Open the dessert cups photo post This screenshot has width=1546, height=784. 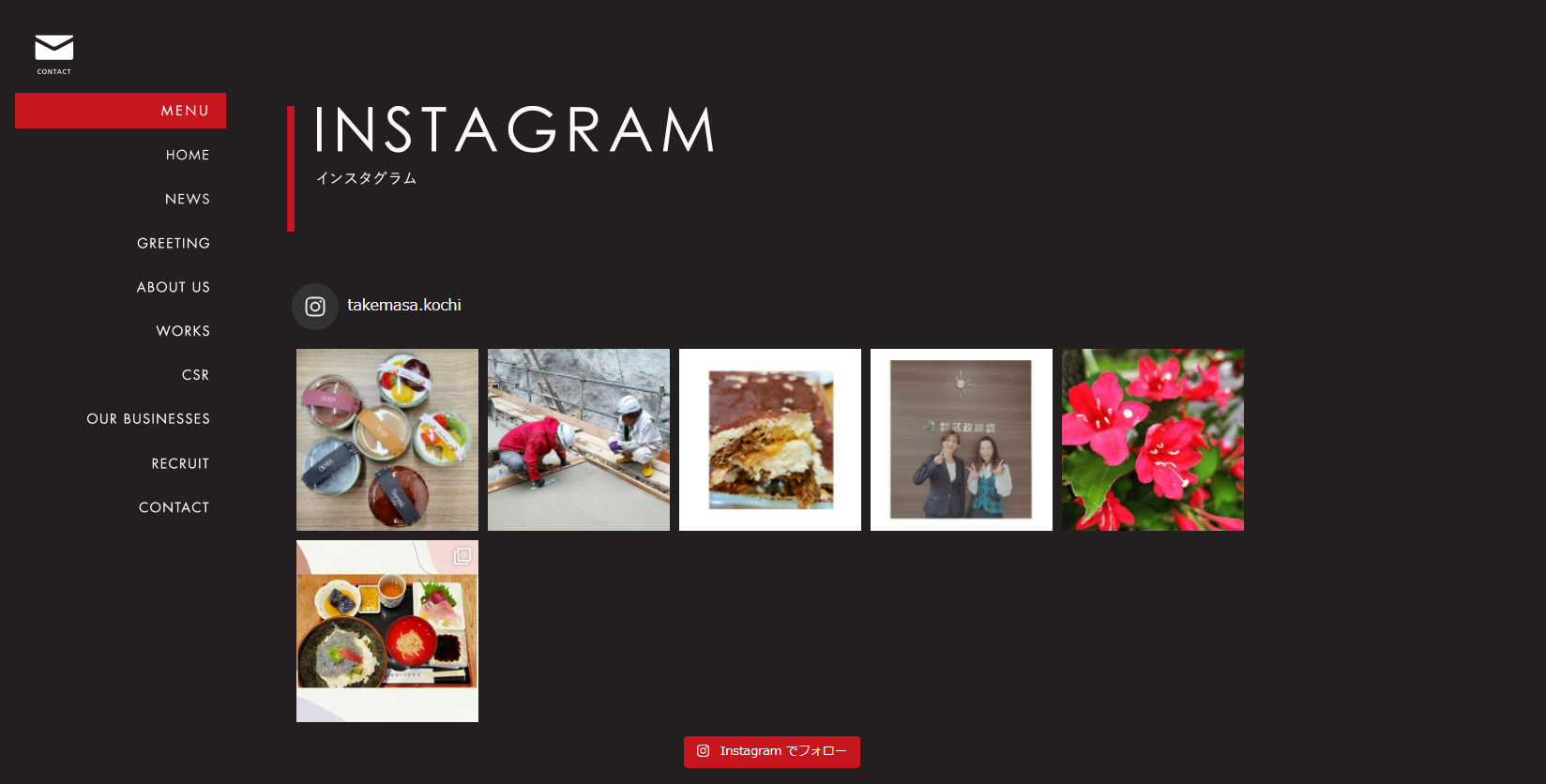click(387, 440)
